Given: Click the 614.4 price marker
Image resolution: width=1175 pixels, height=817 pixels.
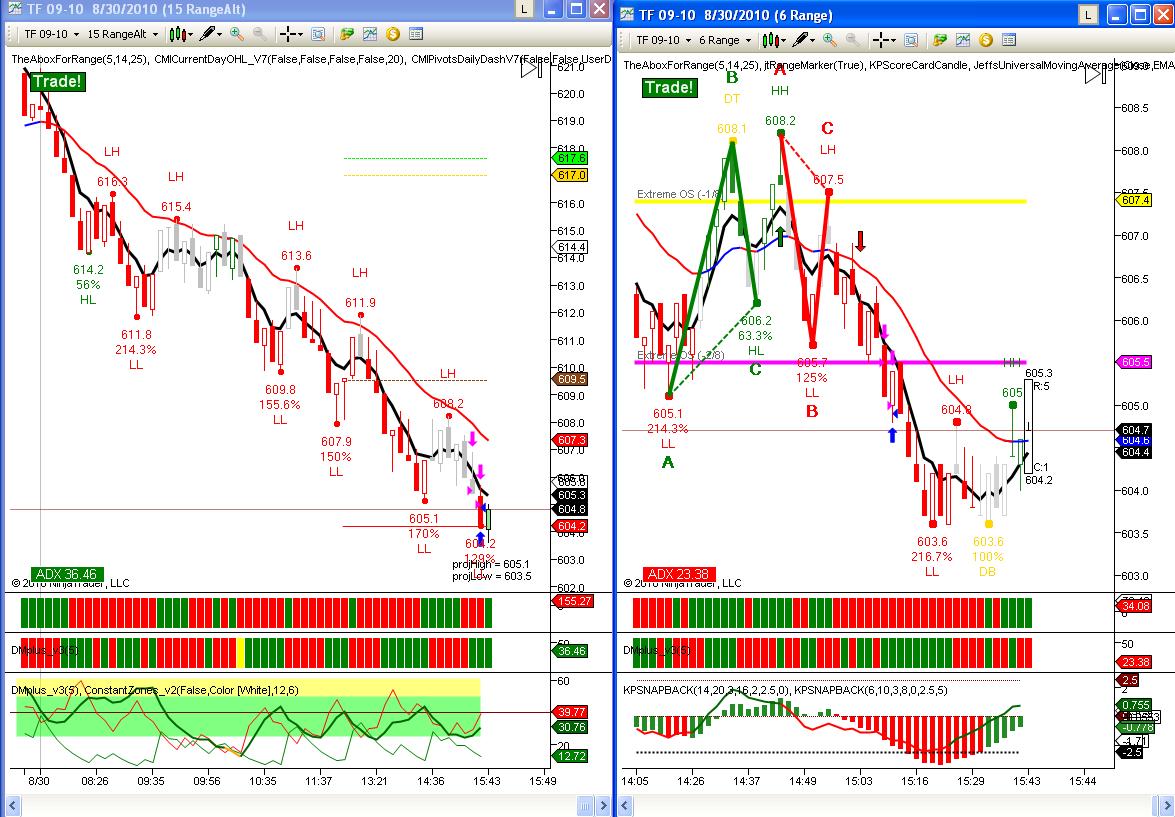Looking at the screenshot, I should tap(570, 247).
